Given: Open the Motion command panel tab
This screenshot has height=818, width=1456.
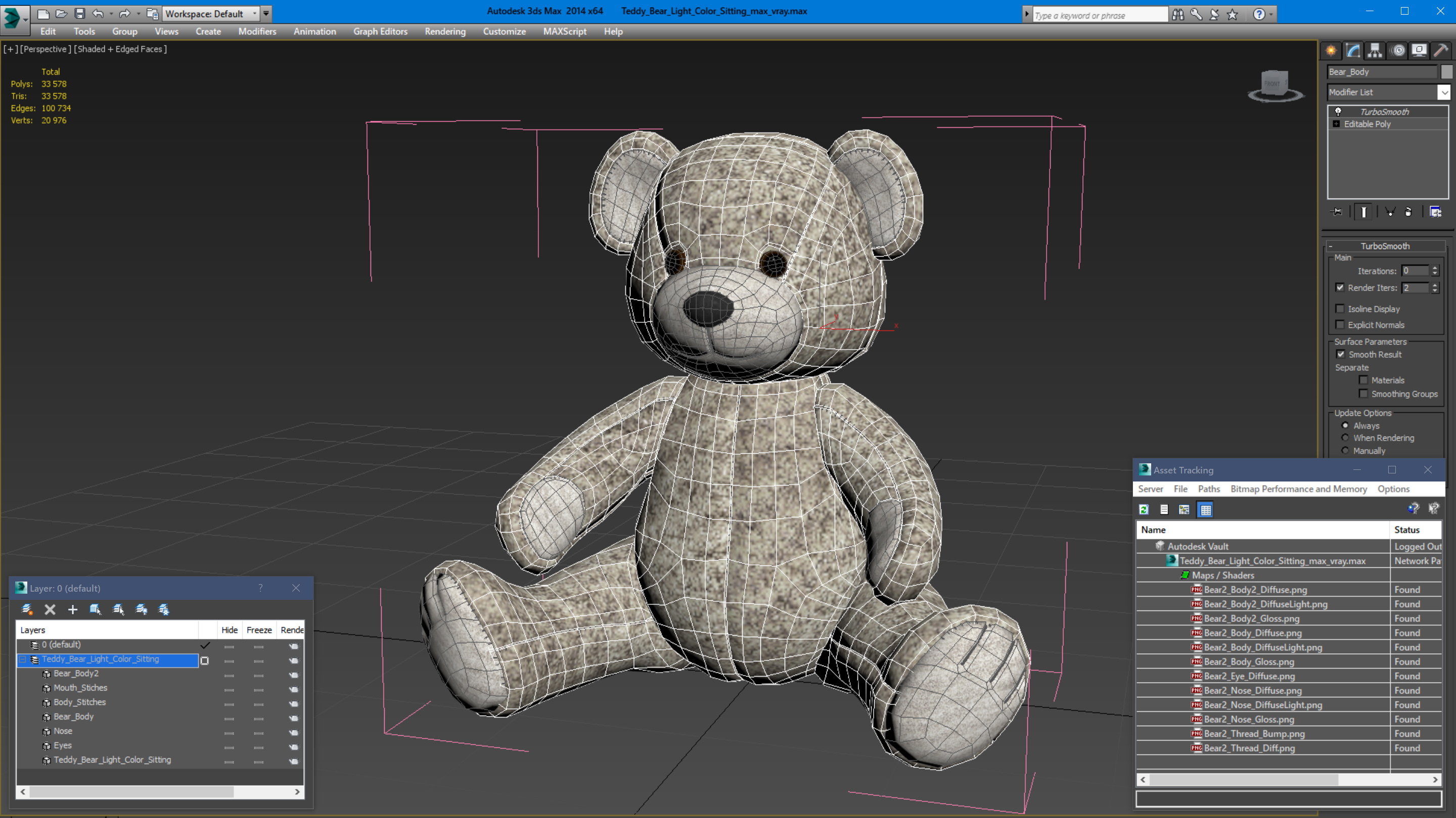Looking at the screenshot, I should tap(1397, 51).
